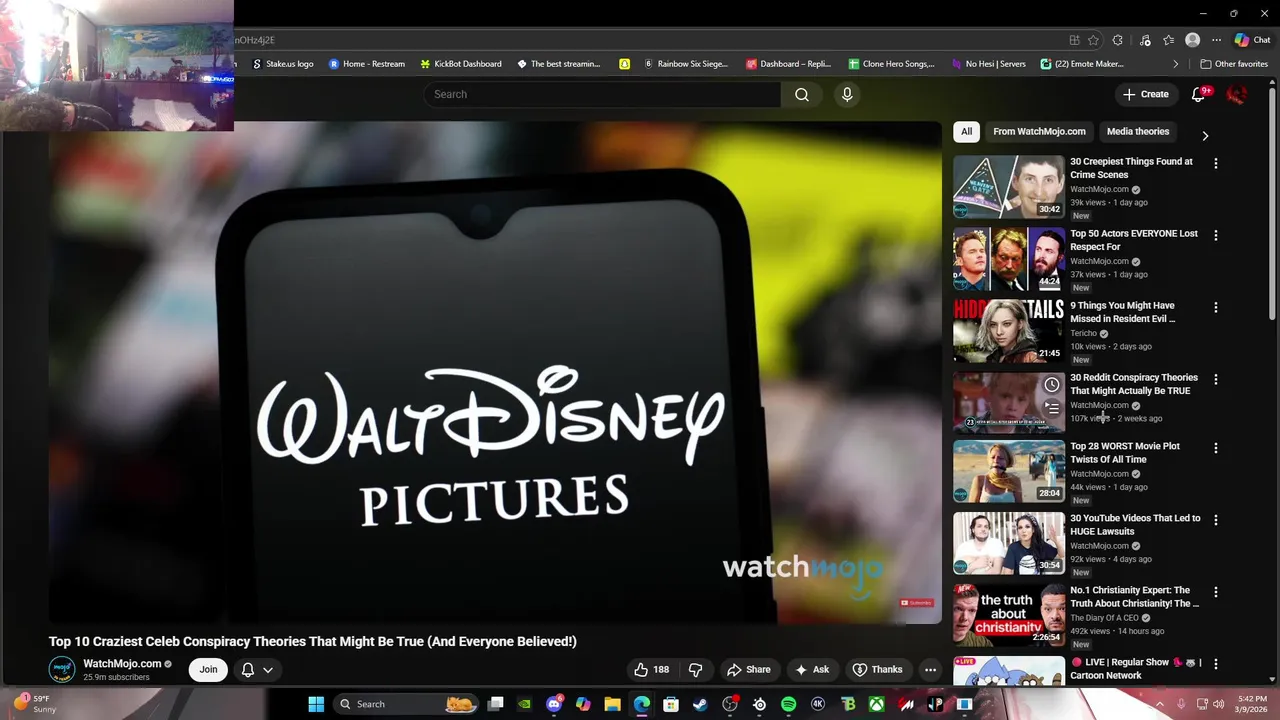The image size is (1280, 720).
Task: Open options for 30 YouTube Videos lawsuits
Action: [x=1216, y=520]
